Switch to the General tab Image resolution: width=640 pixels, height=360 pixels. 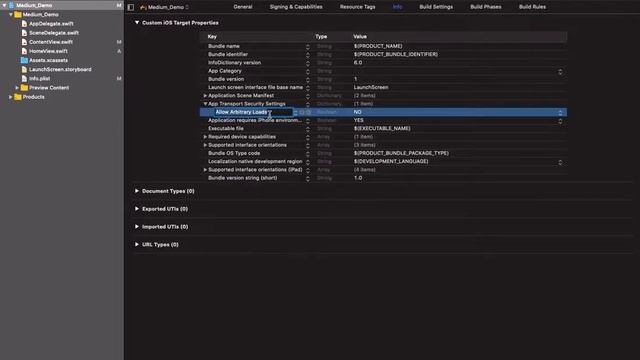243,7
